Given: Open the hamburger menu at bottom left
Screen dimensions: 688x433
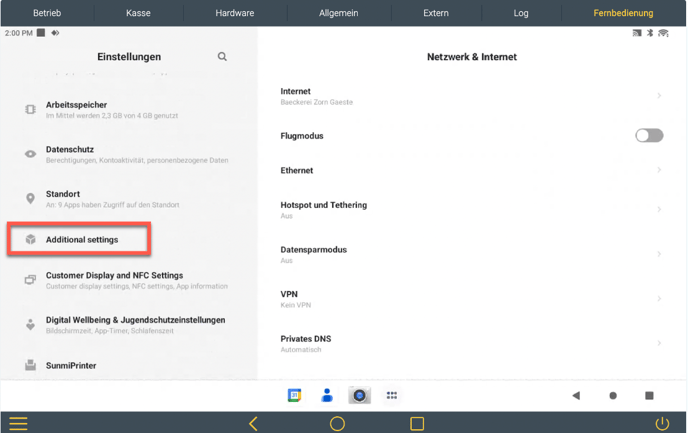Looking at the screenshot, I should click(x=18, y=423).
